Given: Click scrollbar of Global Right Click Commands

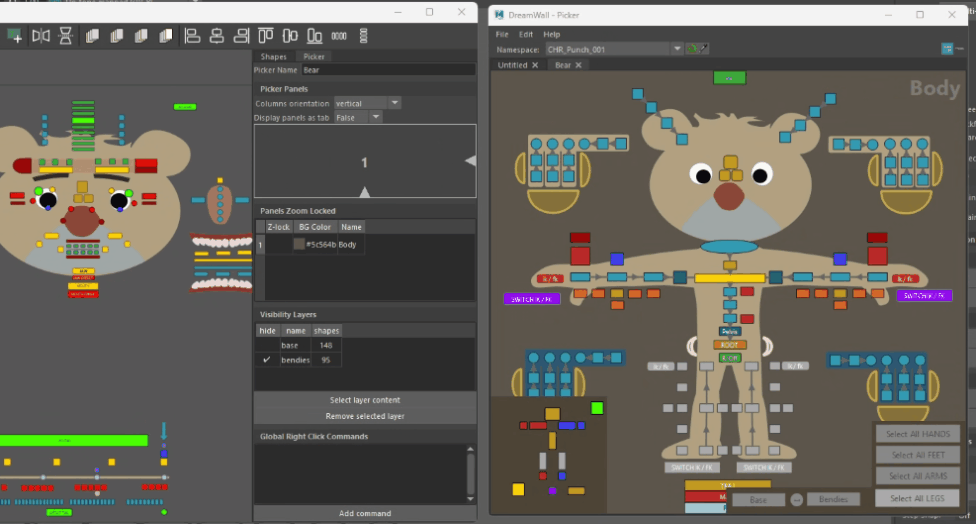Looking at the screenshot, I should coord(471,474).
